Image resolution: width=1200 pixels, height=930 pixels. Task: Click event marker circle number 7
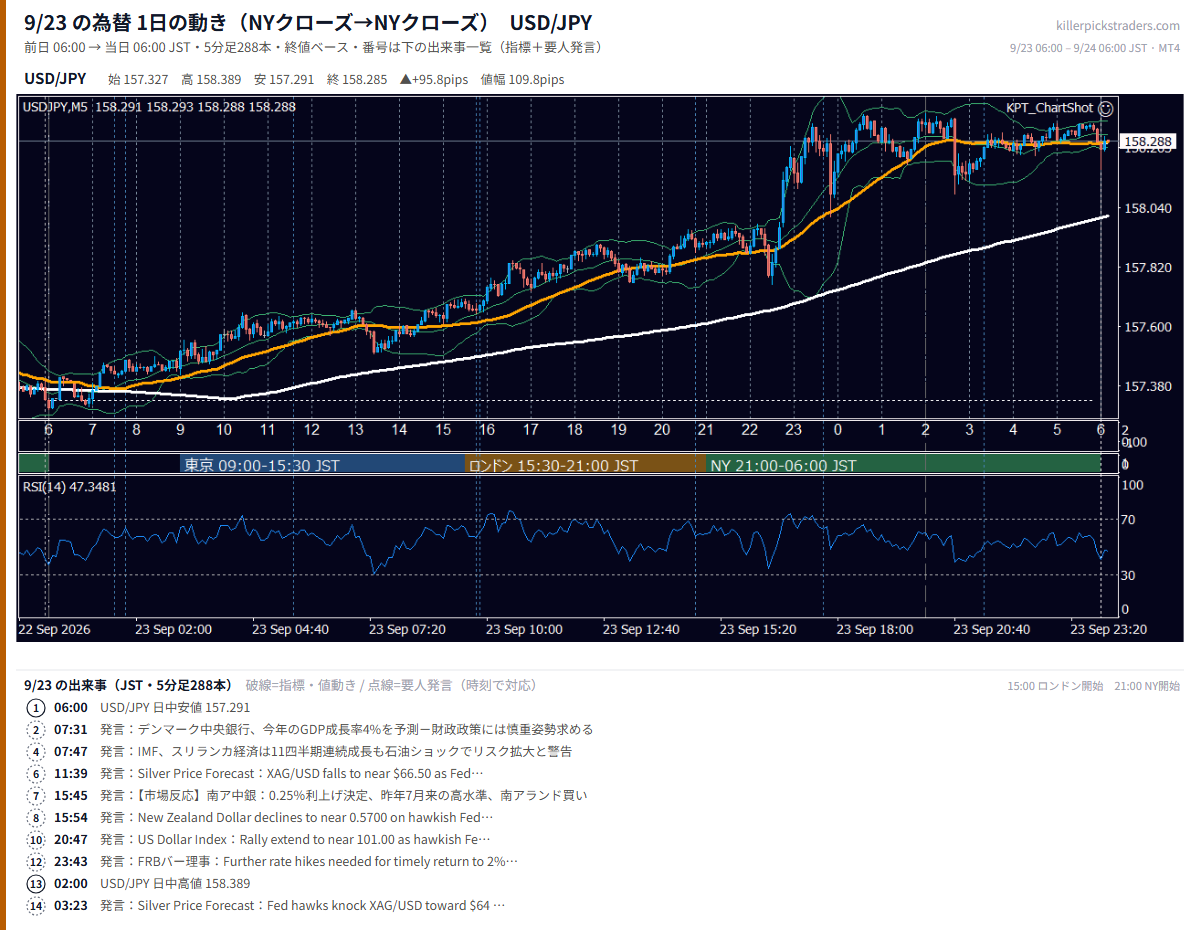[x=36, y=795]
